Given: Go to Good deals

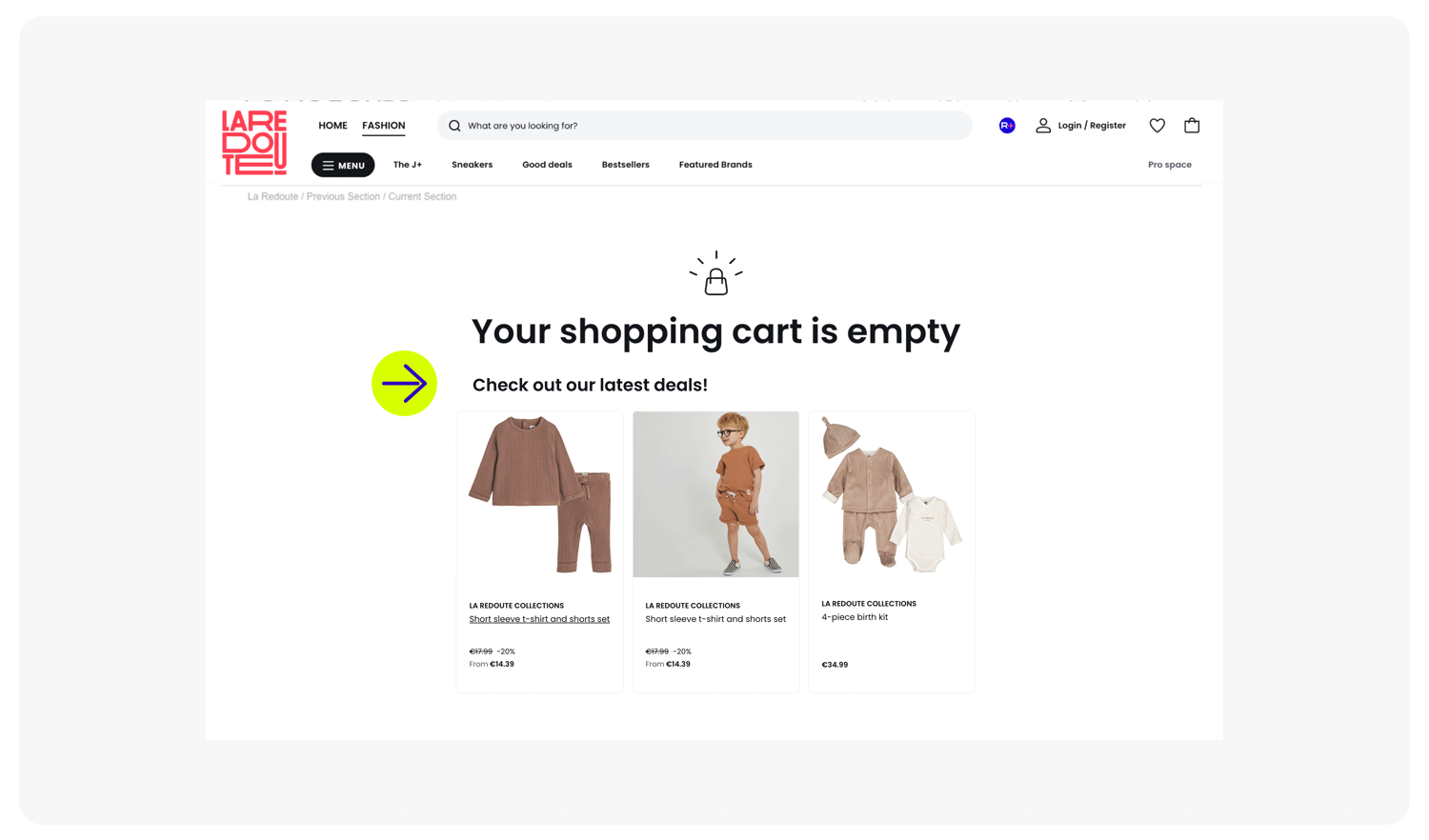Looking at the screenshot, I should click(547, 165).
